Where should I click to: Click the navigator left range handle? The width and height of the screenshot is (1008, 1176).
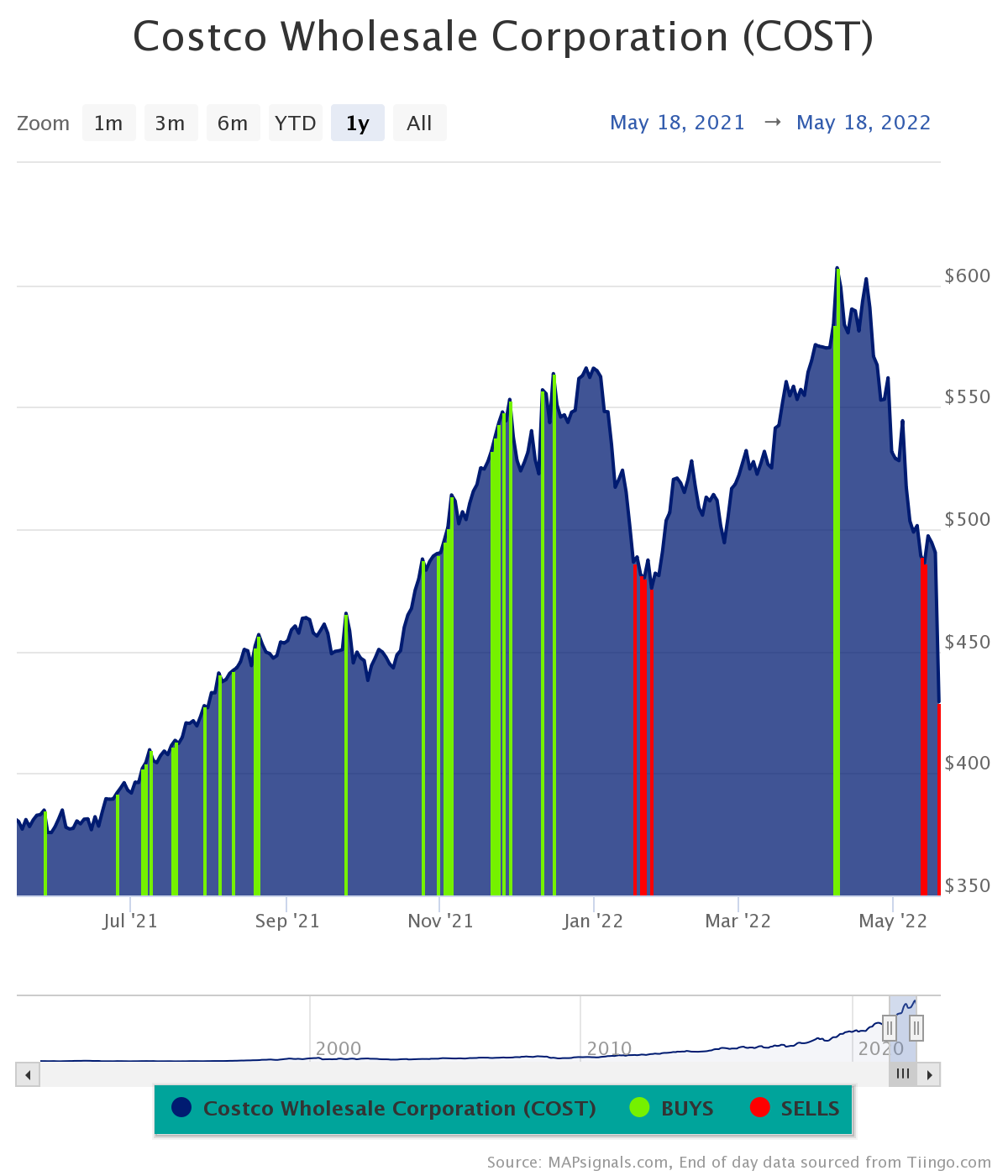(890, 1027)
